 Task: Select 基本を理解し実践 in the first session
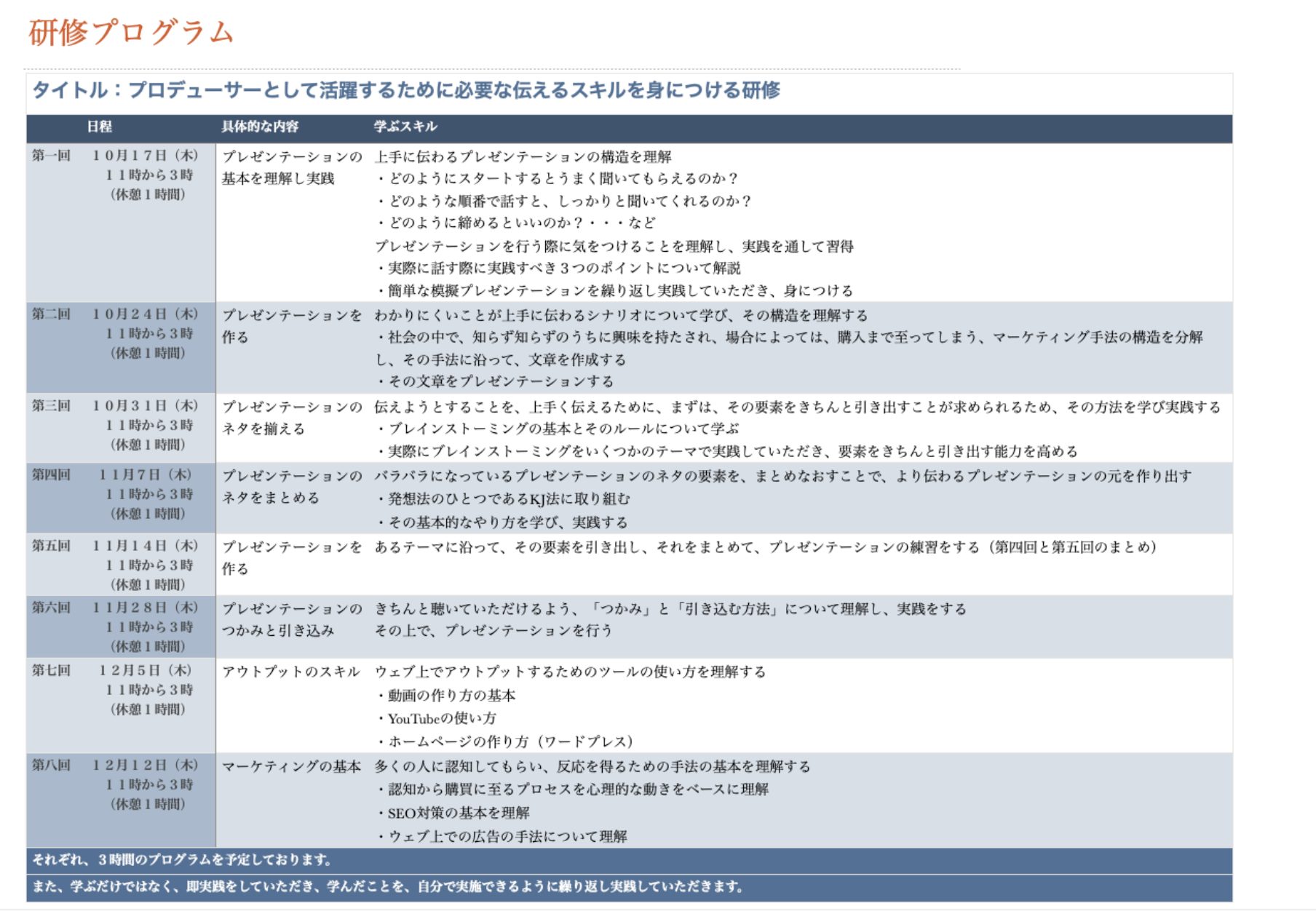(x=278, y=178)
